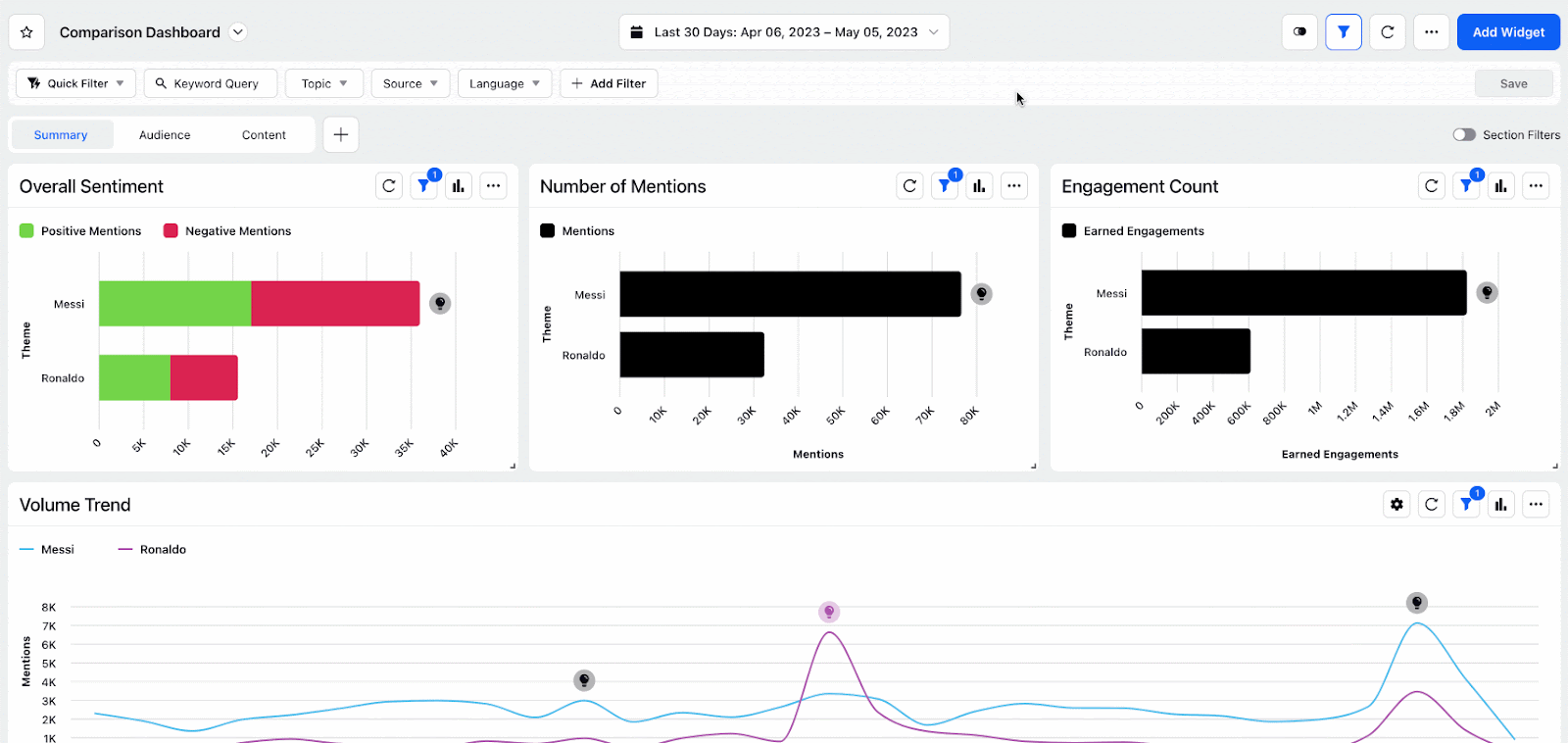
Task: Click the green Positive Mentions legend swatch
Action: pos(26,231)
